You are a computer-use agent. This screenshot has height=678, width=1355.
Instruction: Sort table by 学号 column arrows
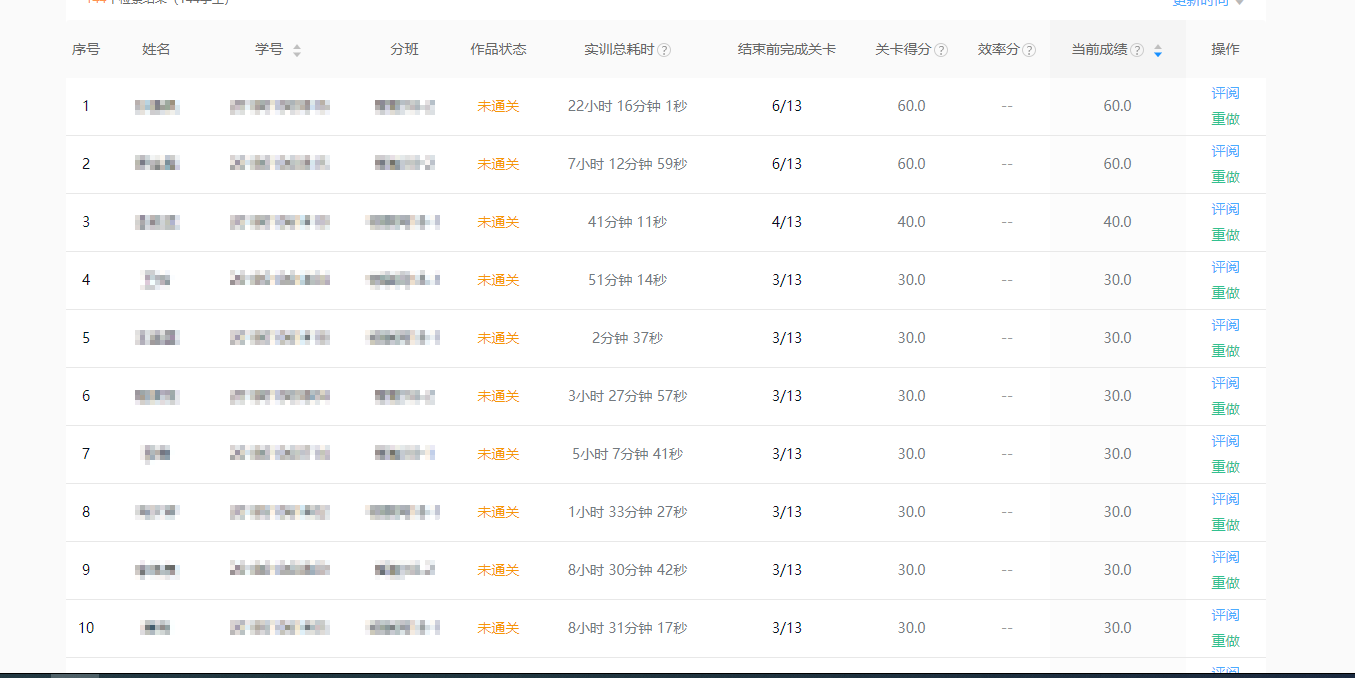coord(297,50)
